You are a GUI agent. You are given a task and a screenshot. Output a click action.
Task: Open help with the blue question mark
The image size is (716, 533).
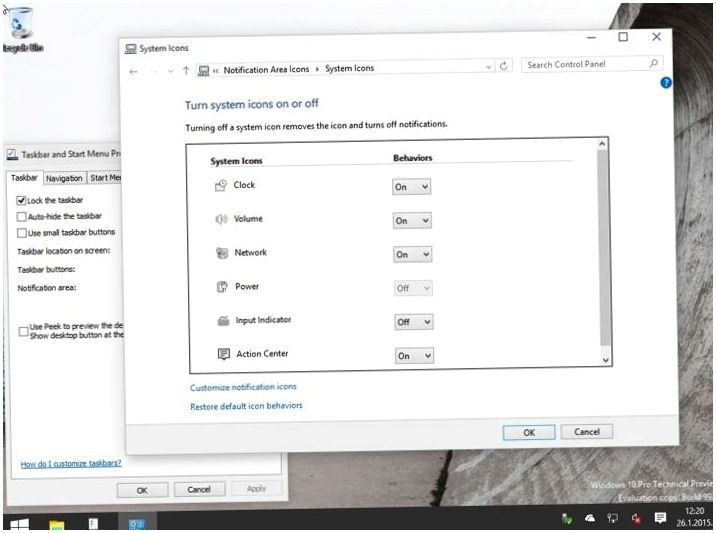(x=666, y=83)
